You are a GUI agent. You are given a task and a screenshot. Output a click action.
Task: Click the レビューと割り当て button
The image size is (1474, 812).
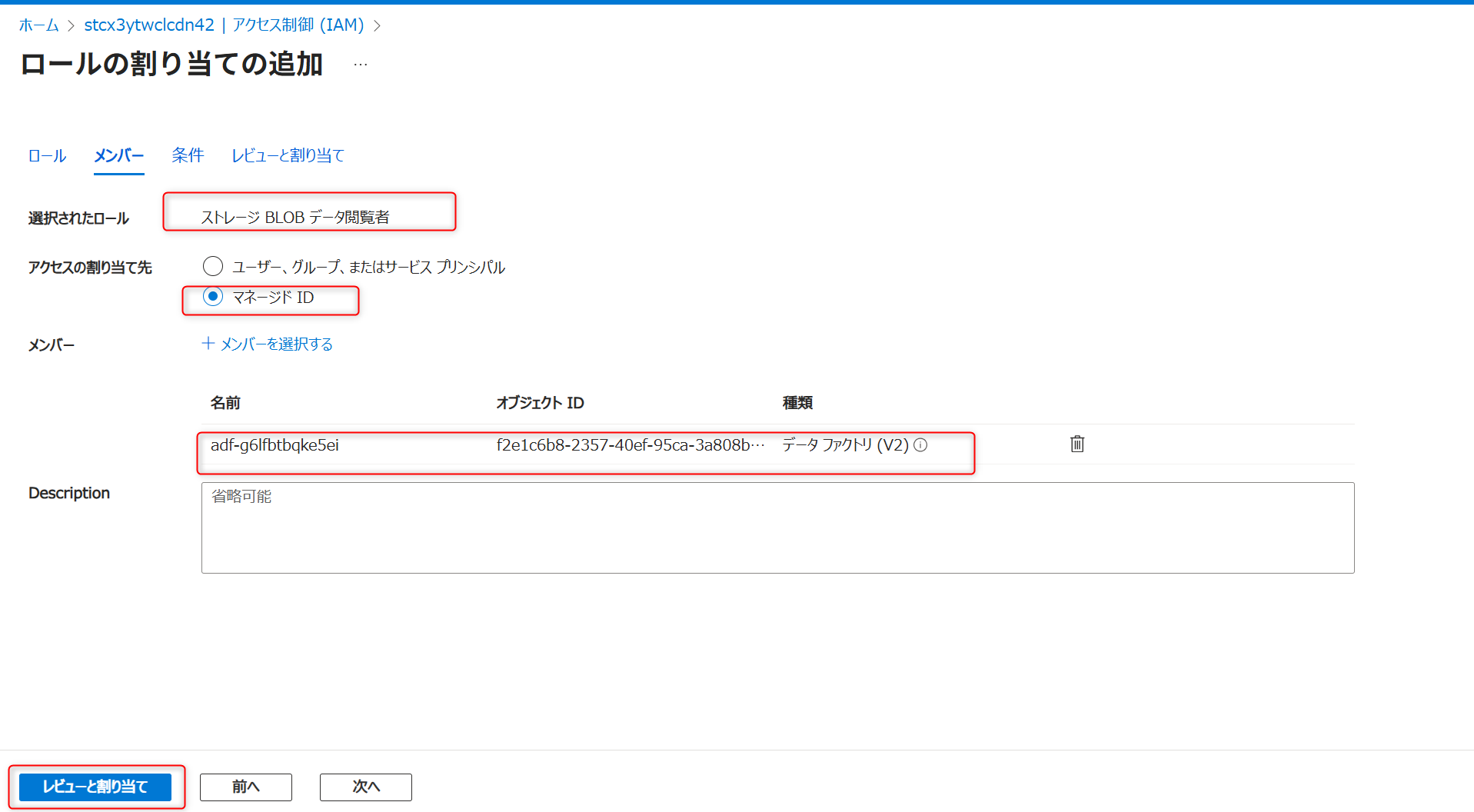[x=96, y=787]
